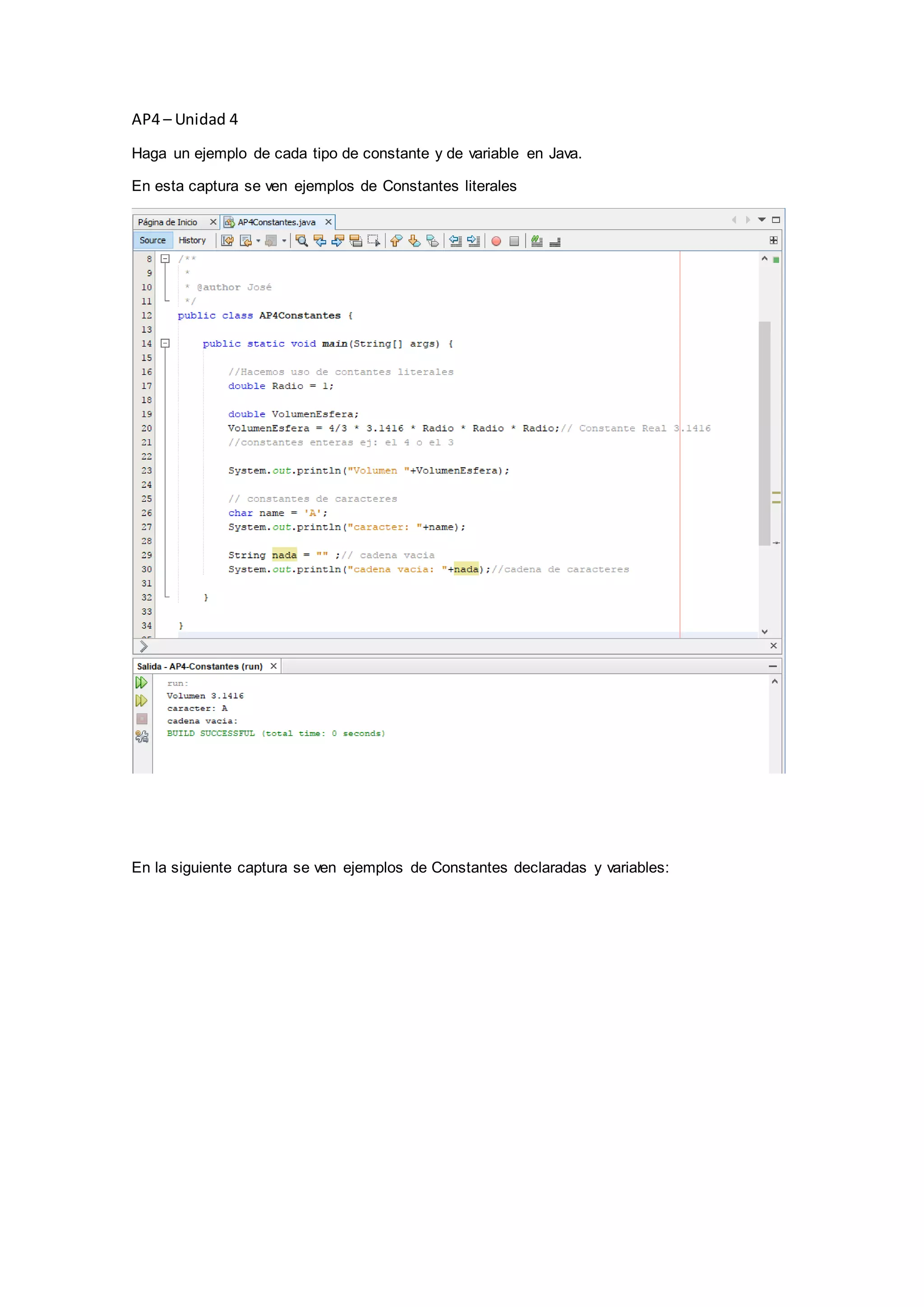Viewport: 924px width, 1307px height.
Task: Click the editor vertical scrollbar thumb
Action: tap(765, 434)
